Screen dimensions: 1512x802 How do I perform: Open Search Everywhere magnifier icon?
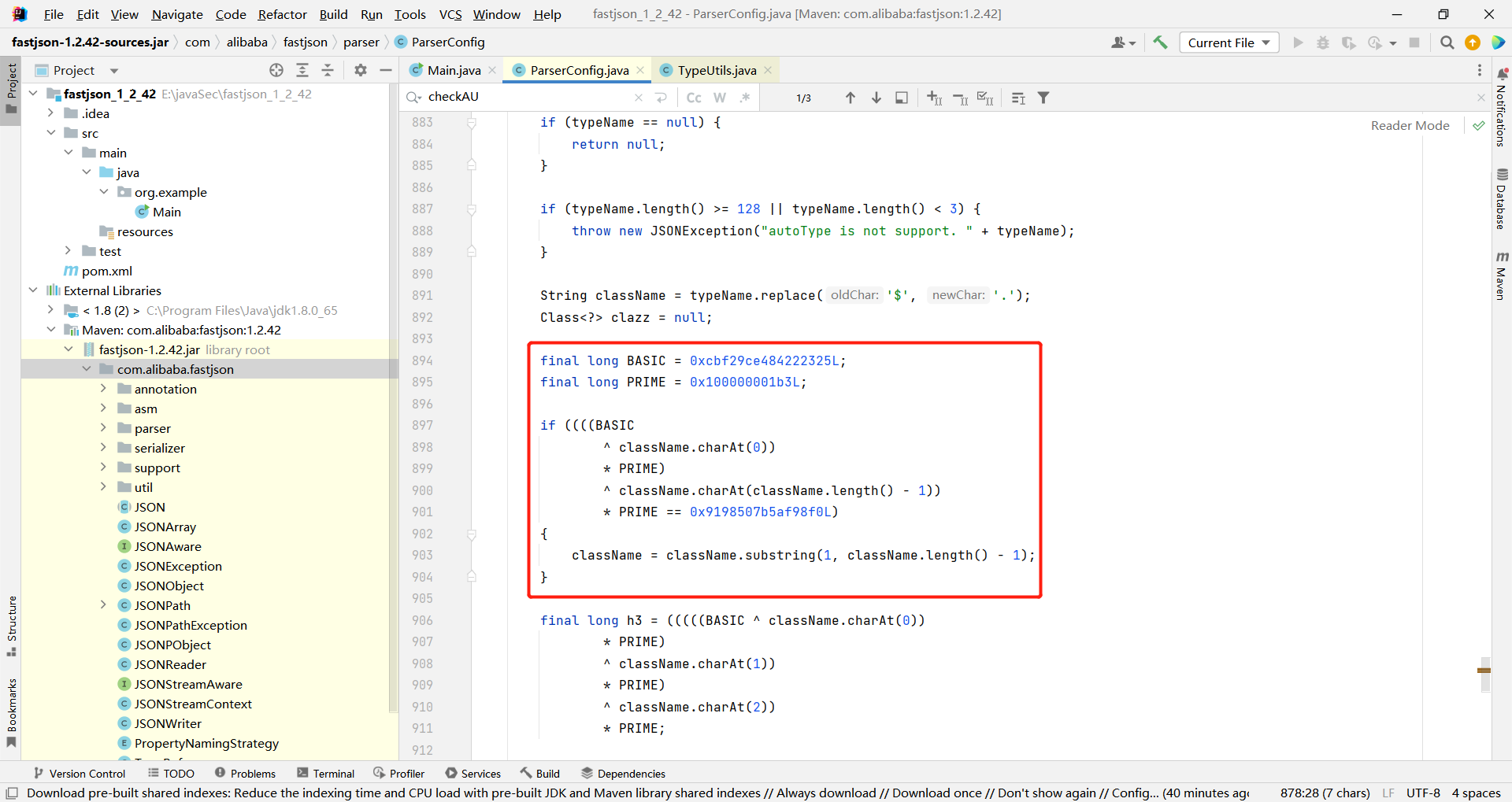[x=1447, y=43]
